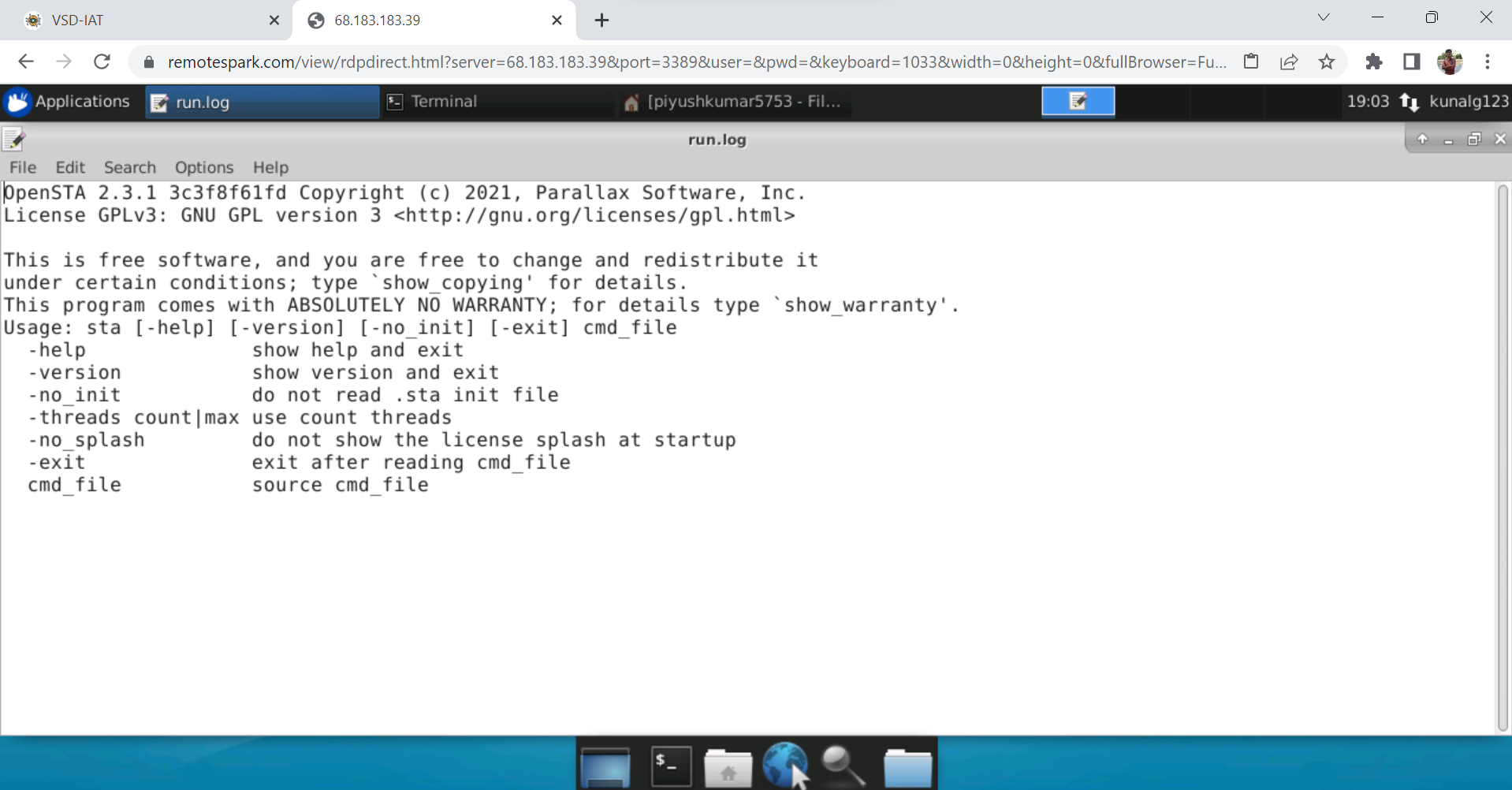Click the share icon in the browser toolbar
The height and width of the screenshot is (790, 1512).
coord(1290,61)
